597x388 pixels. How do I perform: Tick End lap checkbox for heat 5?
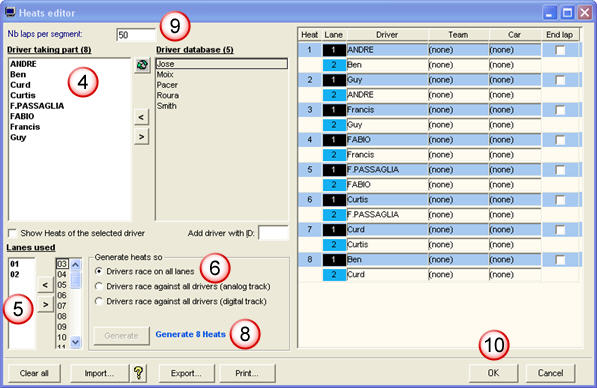click(x=560, y=170)
